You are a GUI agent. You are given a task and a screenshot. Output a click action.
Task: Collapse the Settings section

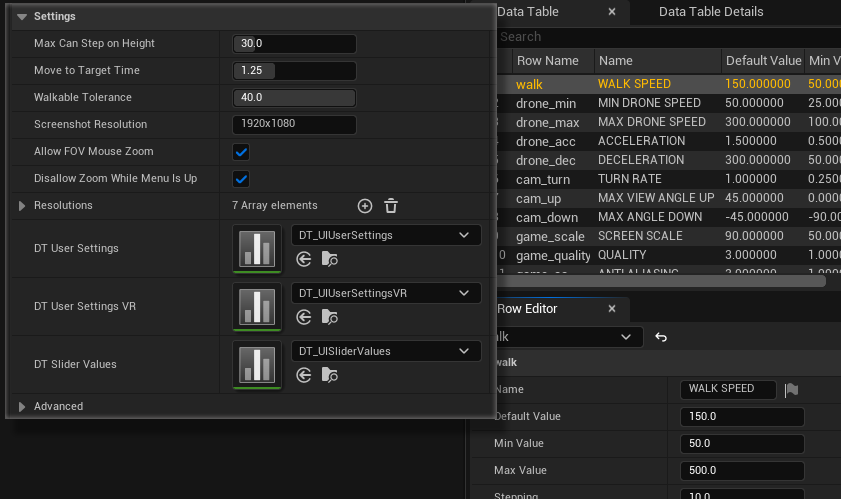pyautogui.click(x=22, y=17)
